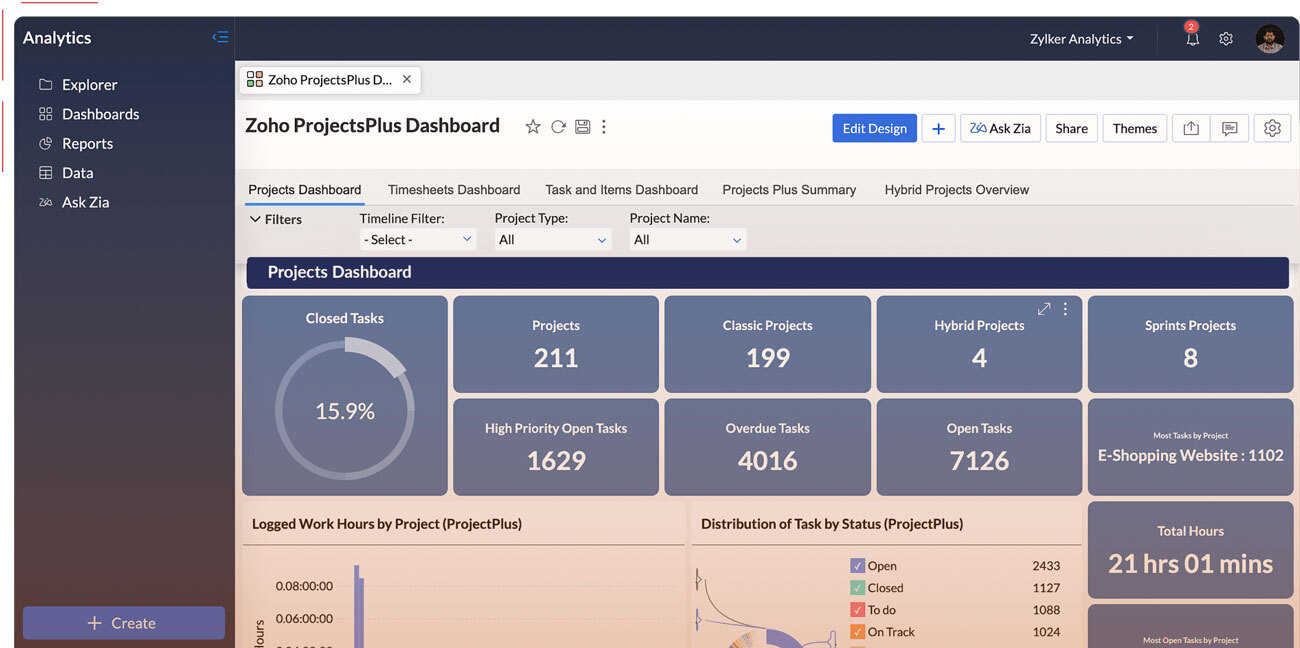The image size is (1300, 648).
Task: Click the Most Tasks by Project card
Action: pyautogui.click(x=1190, y=447)
